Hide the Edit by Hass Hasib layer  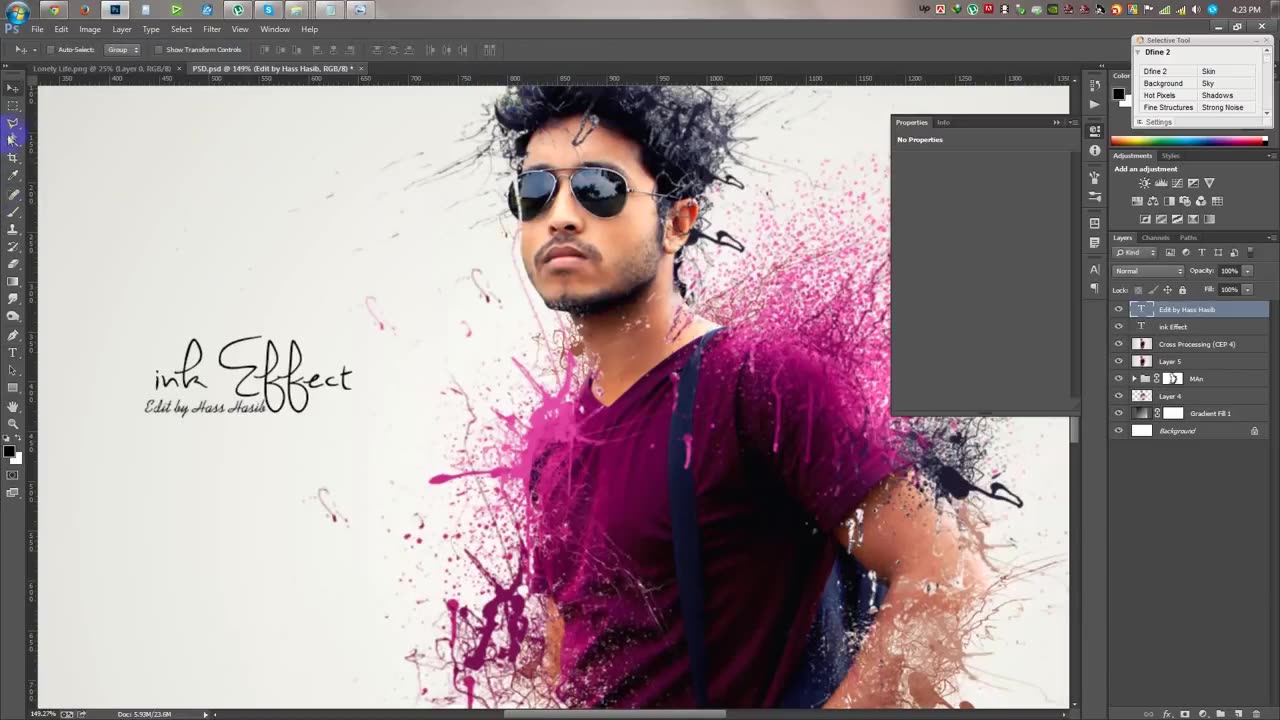point(1118,309)
